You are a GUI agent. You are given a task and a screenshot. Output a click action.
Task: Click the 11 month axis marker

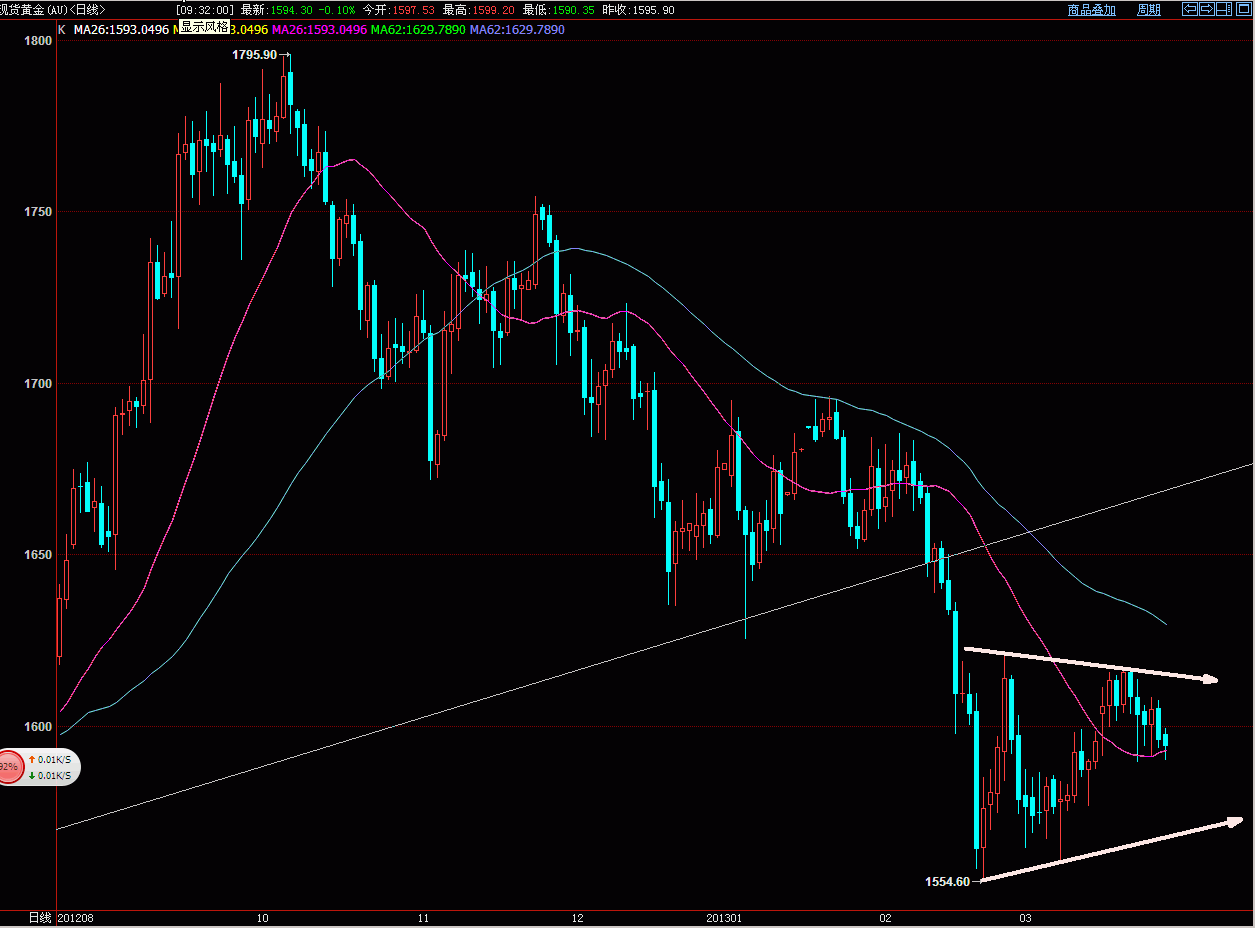coord(423,917)
